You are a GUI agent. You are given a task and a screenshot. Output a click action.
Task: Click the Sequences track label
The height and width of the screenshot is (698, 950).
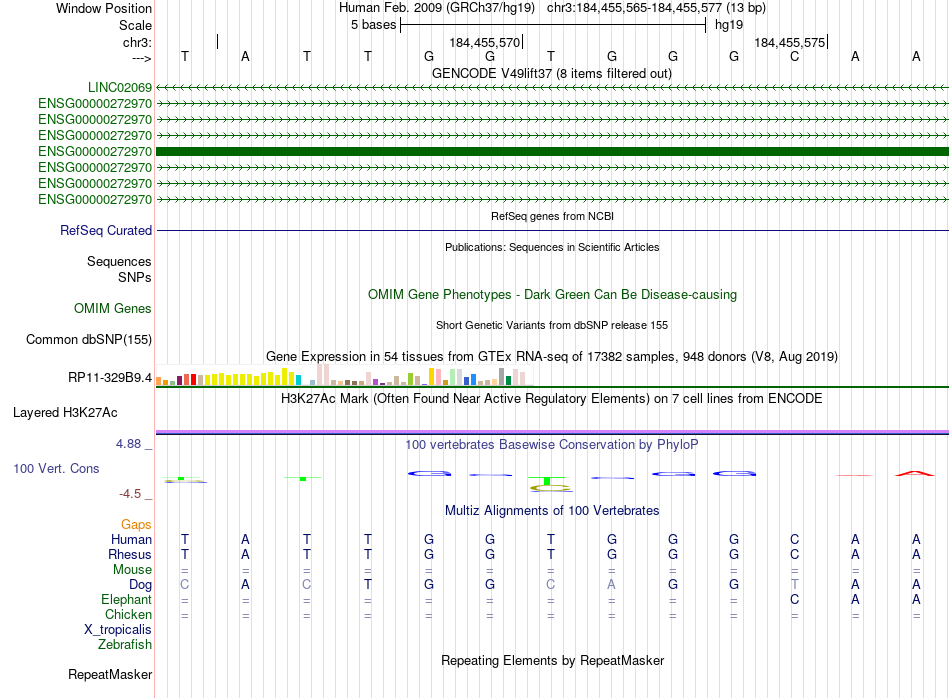pos(119,261)
